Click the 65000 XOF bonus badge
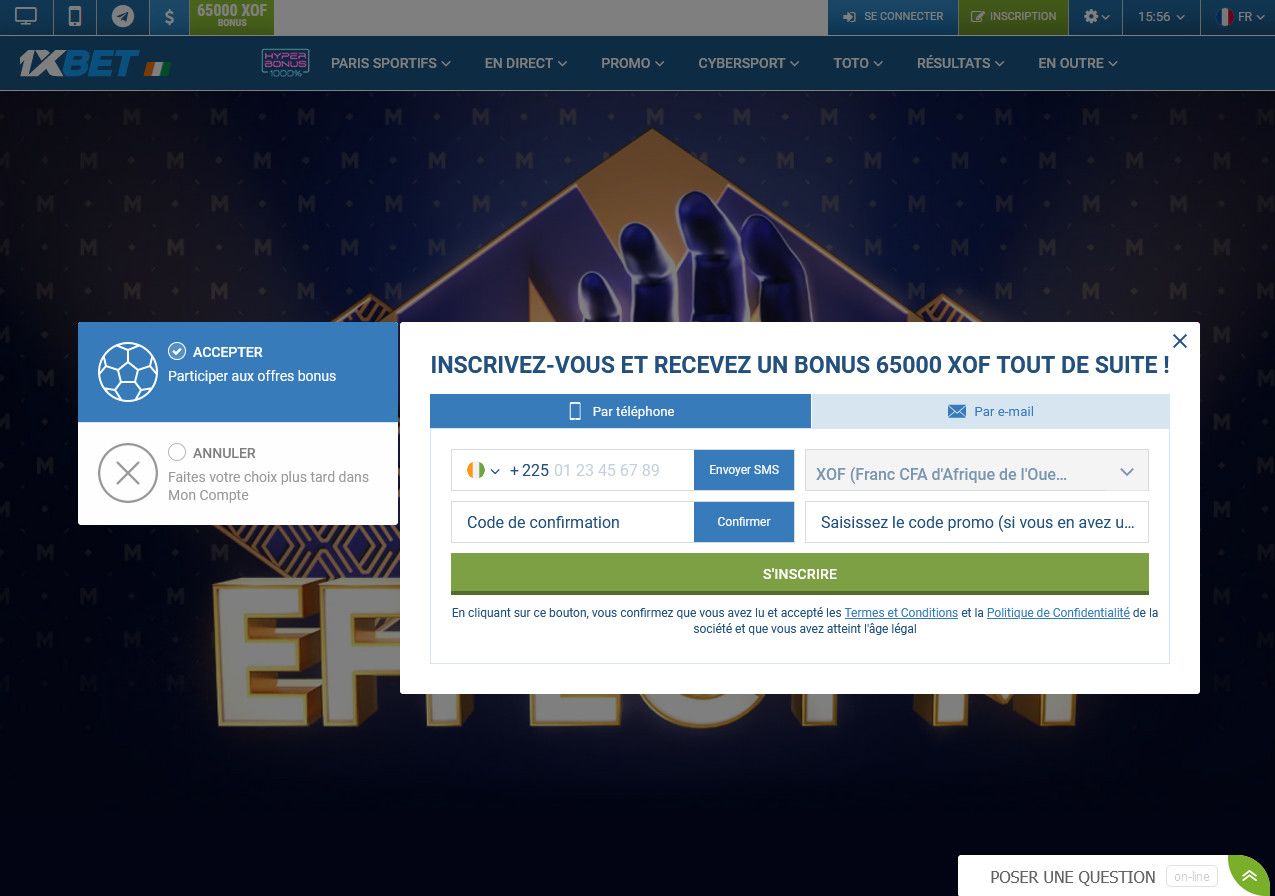Screen dimensions: 1275x896 pyautogui.click(x=232, y=17)
